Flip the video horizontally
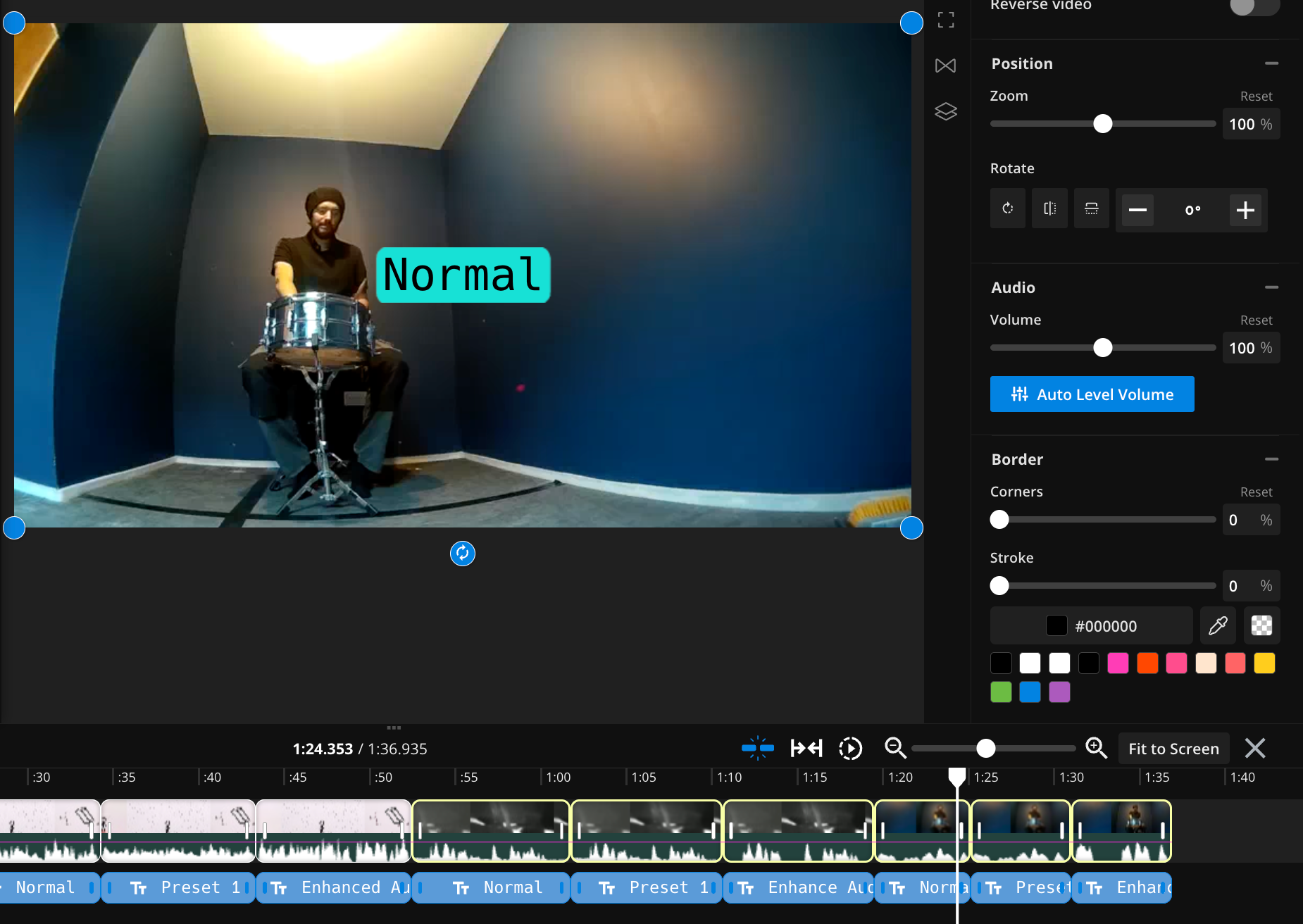 1049,208
